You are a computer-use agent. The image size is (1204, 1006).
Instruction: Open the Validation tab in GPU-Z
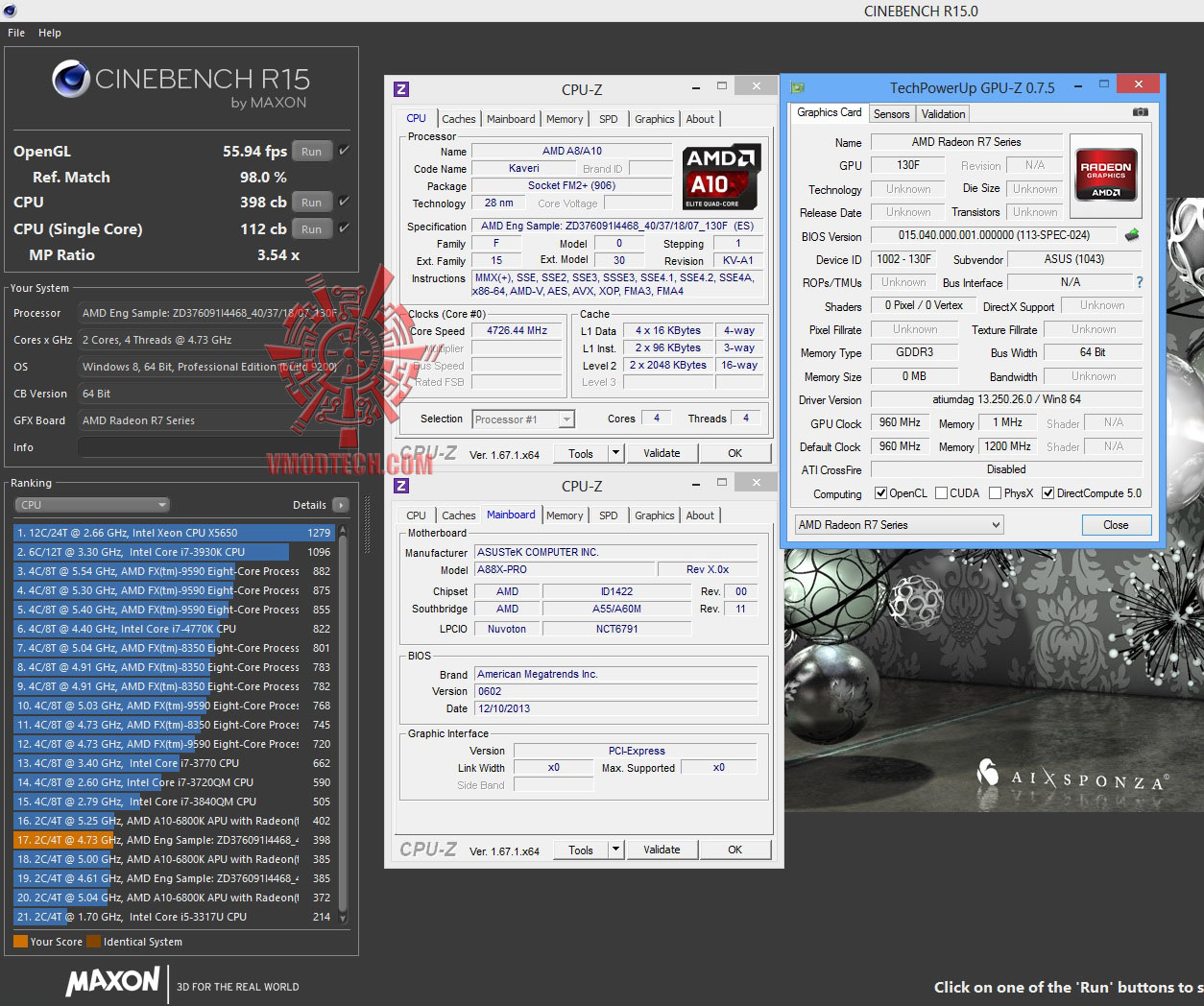[943, 114]
